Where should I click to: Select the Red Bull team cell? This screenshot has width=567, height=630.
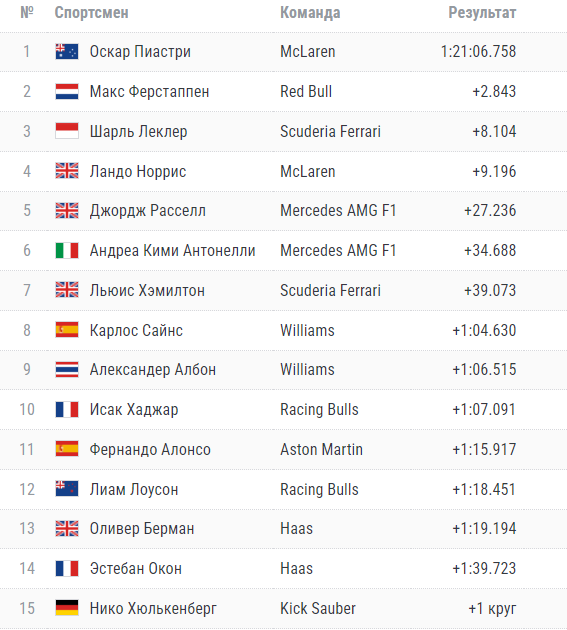[306, 91]
